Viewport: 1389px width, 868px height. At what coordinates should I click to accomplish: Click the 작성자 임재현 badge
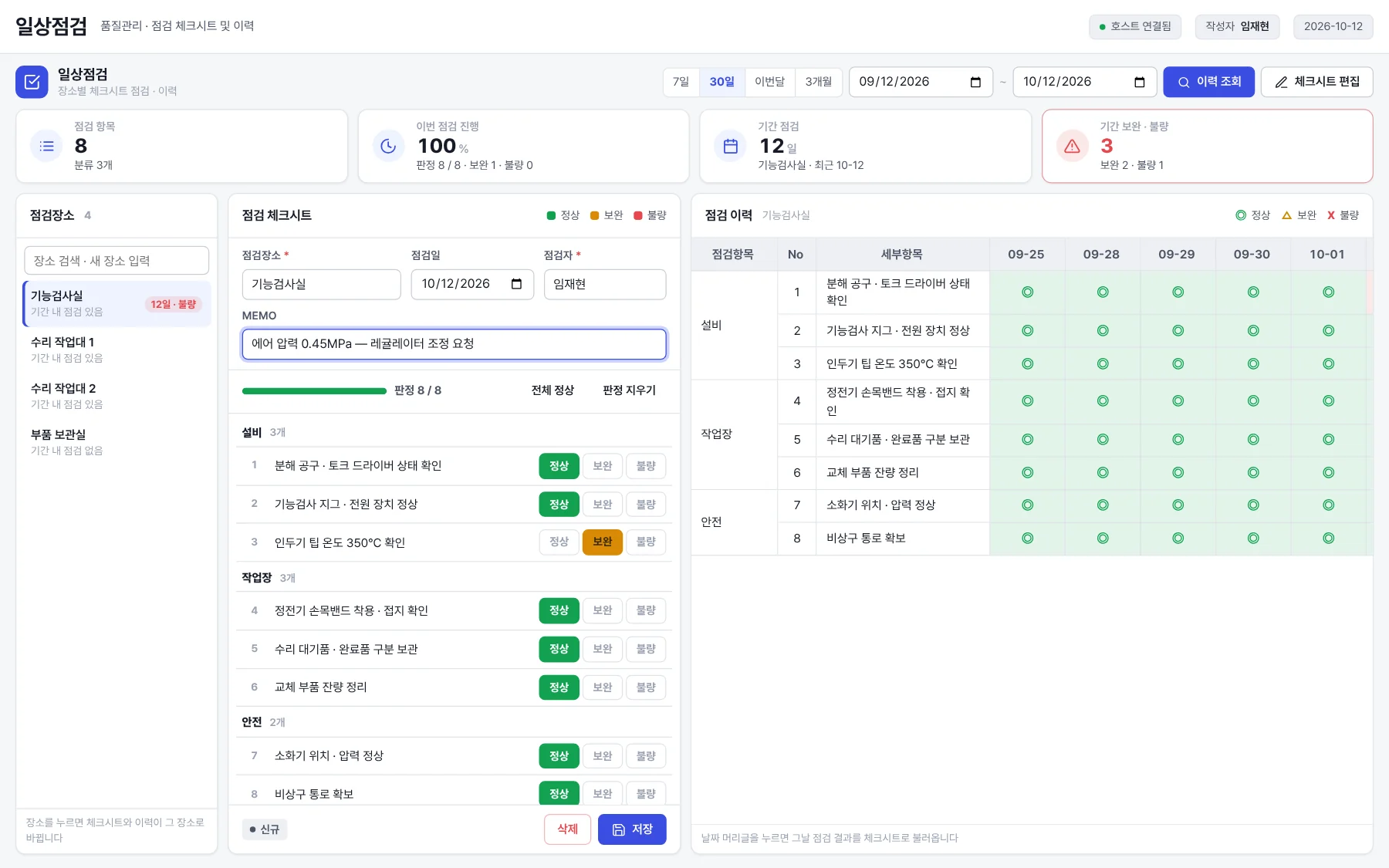pyautogui.click(x=1238, y=26)
